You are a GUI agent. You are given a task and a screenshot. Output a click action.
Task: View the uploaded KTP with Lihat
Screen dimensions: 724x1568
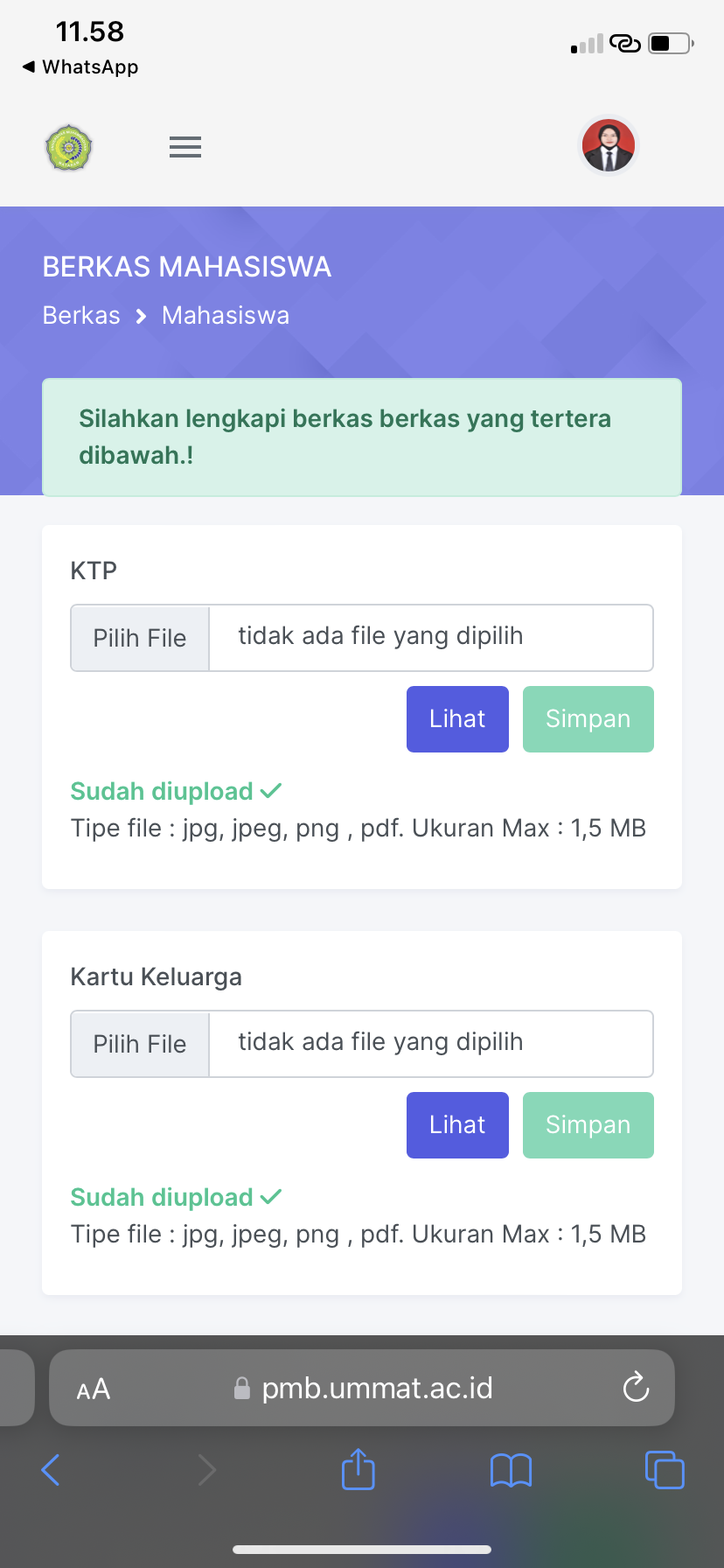(x=457, y=719)
